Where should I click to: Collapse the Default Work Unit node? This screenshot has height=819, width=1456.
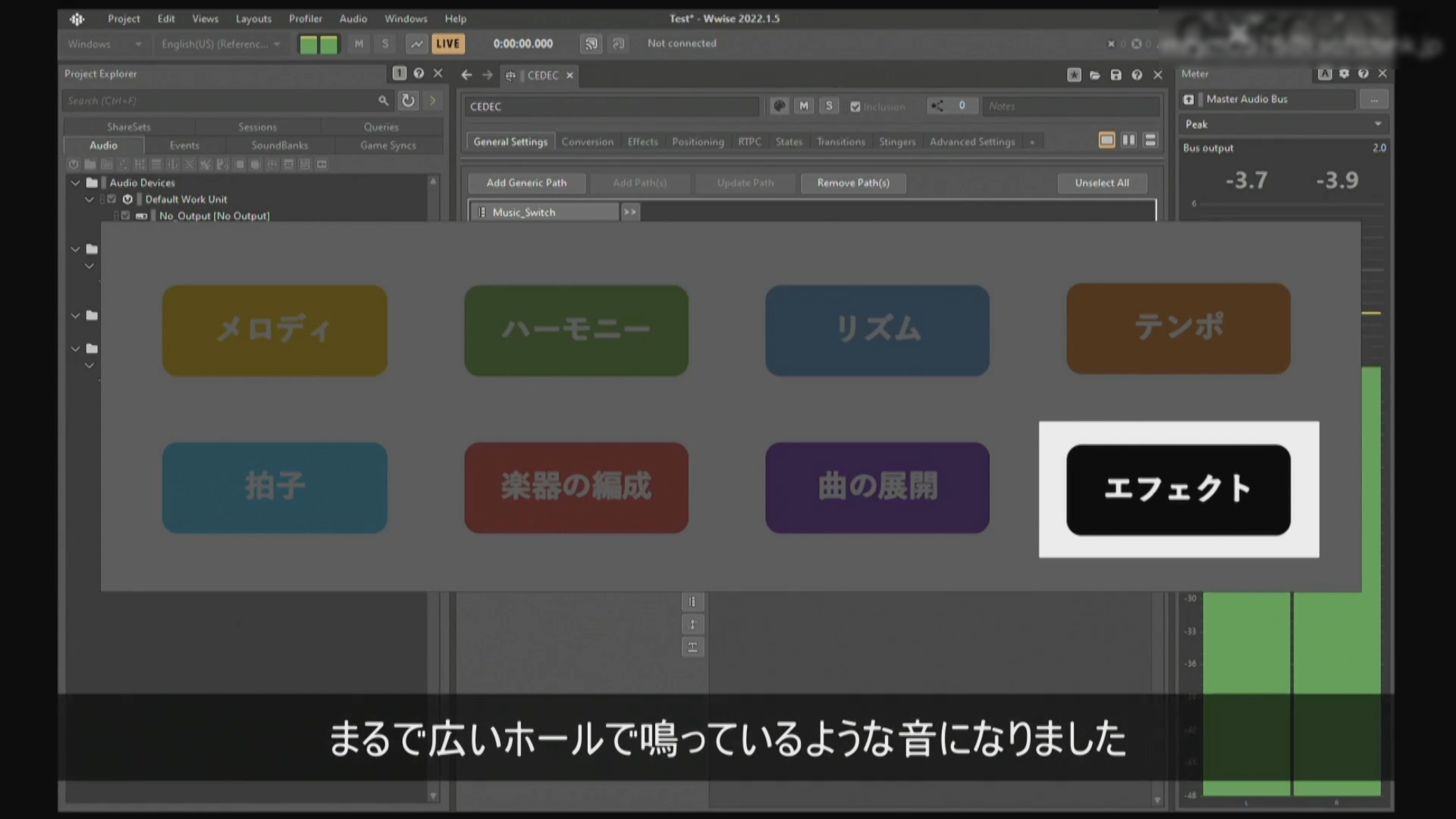click(90, 200)
